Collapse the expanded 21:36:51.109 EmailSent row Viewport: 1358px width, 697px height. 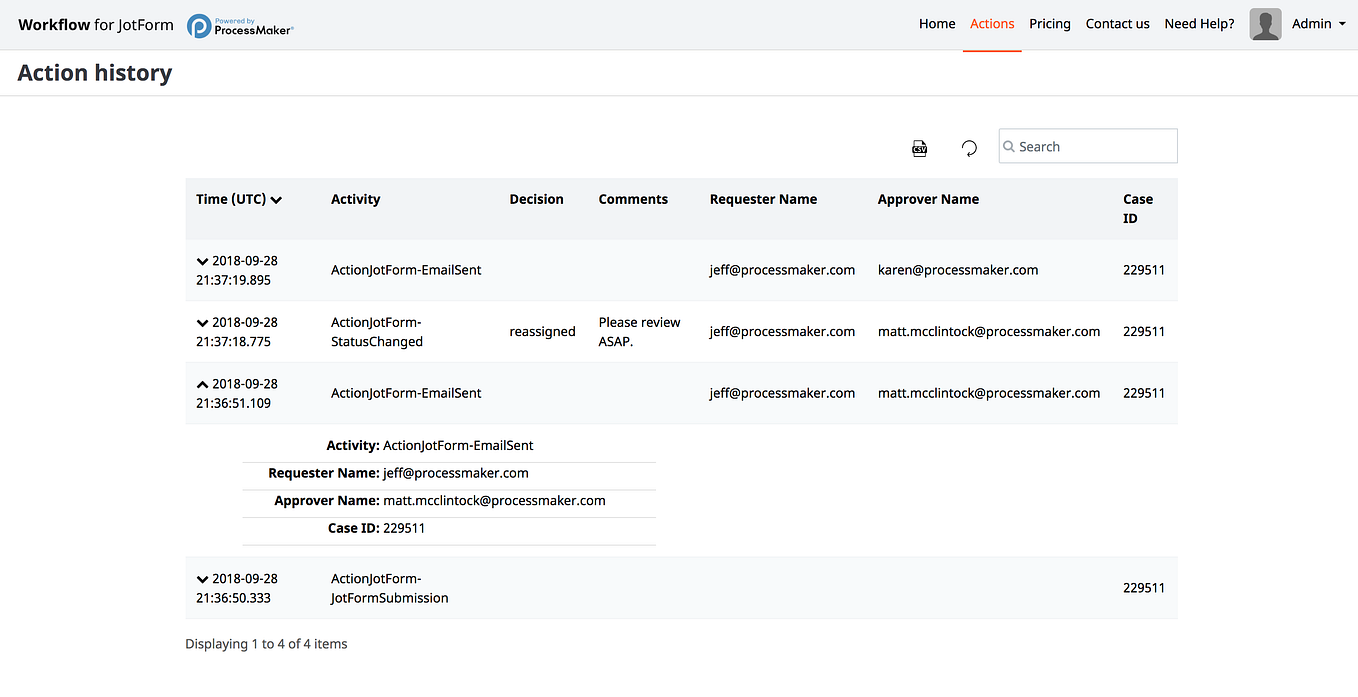(x=201, y=383)
